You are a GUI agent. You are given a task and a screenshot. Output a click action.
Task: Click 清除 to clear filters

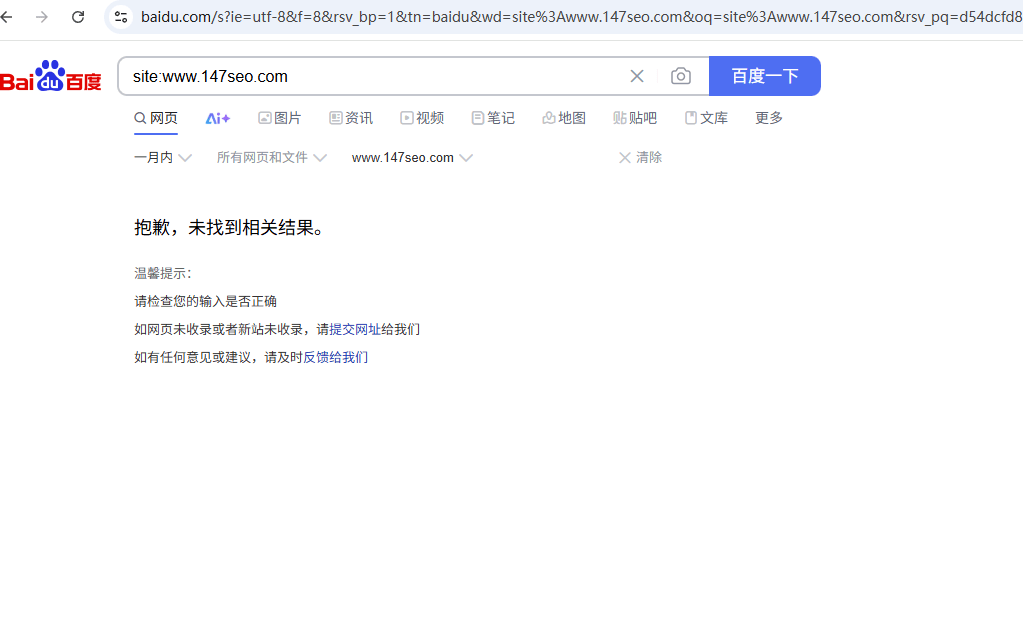coord(641,157)
